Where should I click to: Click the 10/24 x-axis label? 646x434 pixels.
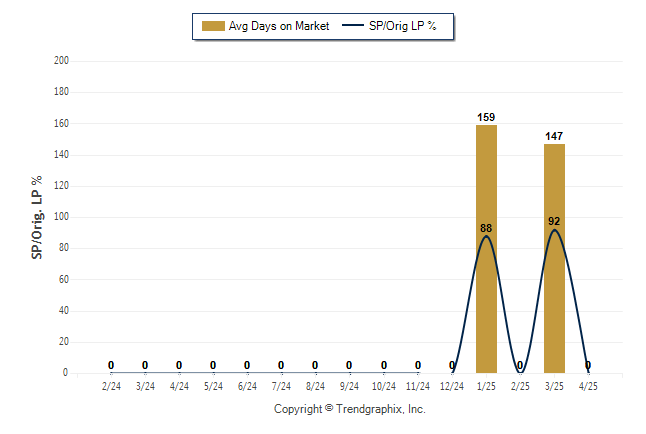point(384,386)
